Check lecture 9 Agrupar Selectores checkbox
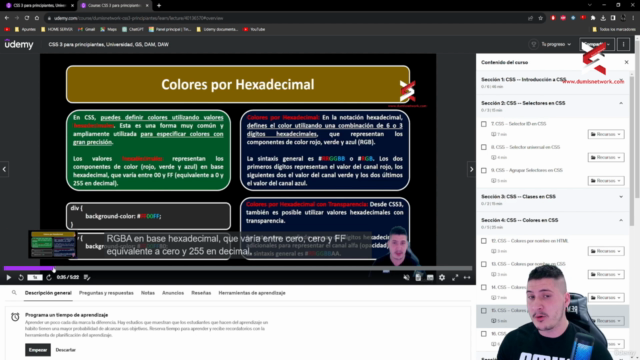This screenshot has height=360, width=640. point(484,170)
